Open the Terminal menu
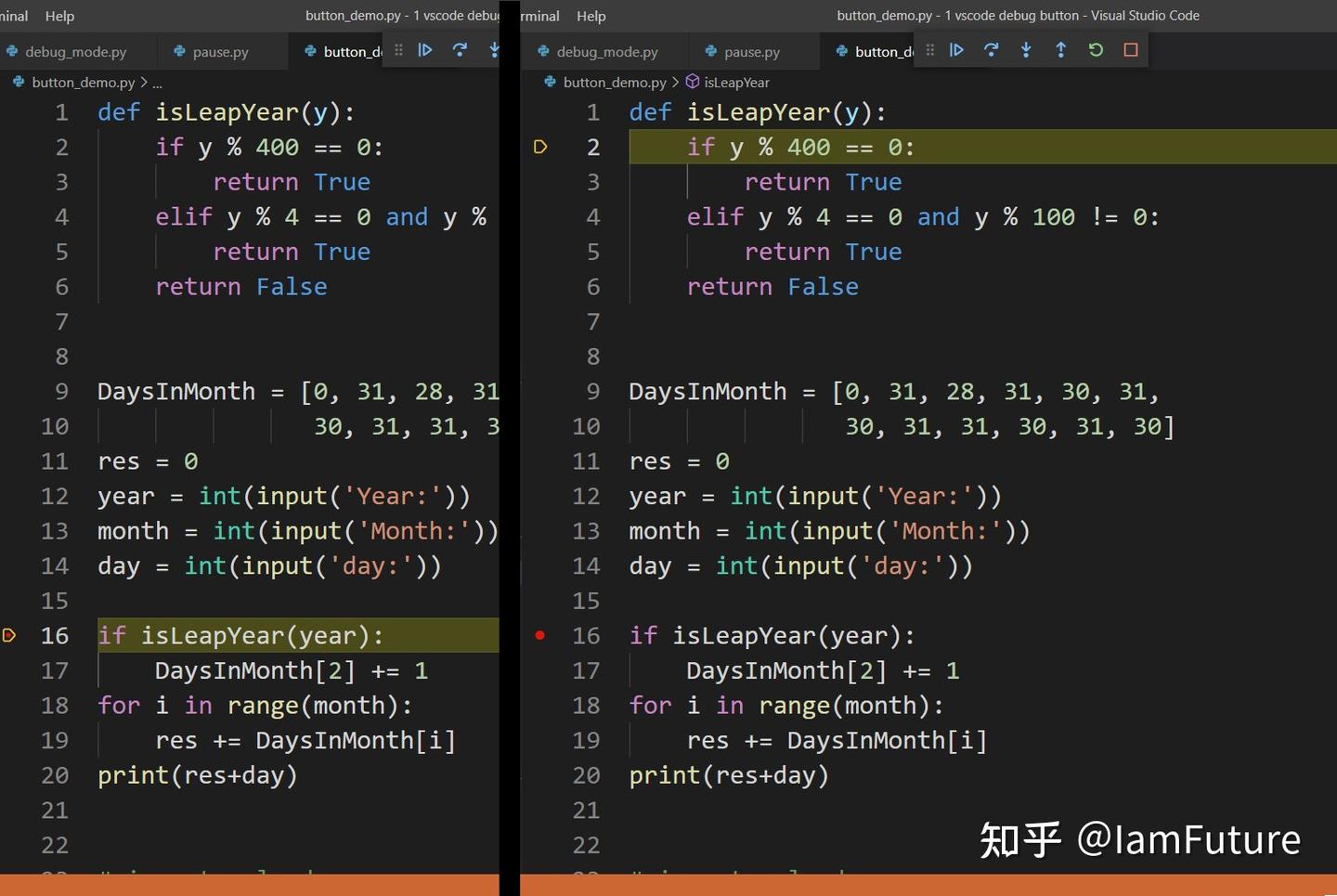1337x896 pixels. (539, 16)
